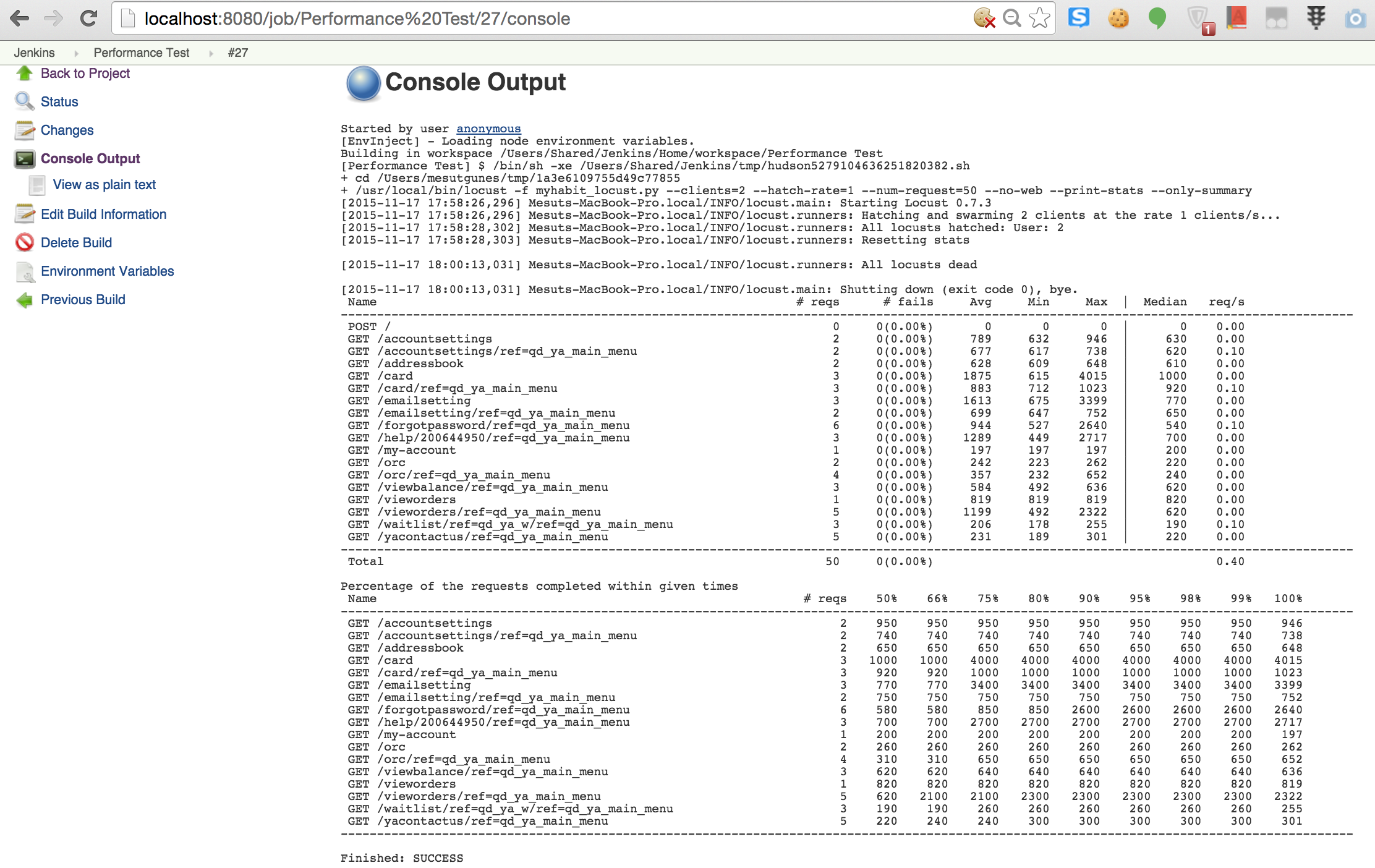Click the Edit Build Information icon
1375x868 pixels.
tap(25, 214)
